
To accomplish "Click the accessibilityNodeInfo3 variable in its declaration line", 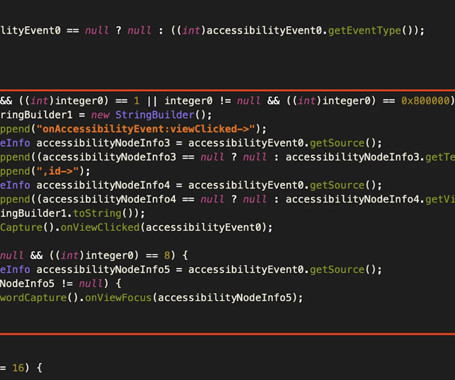I will click(103, 143).
